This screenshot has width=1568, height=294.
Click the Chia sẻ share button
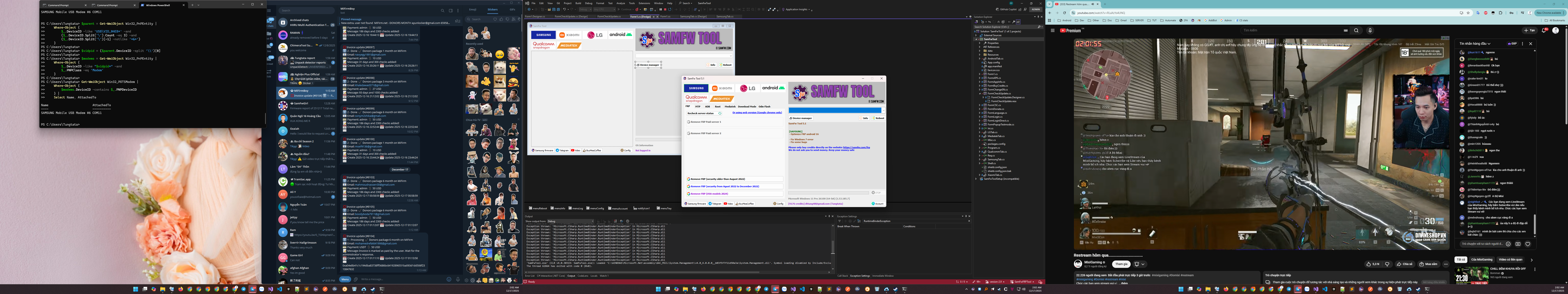[1405, 264]
